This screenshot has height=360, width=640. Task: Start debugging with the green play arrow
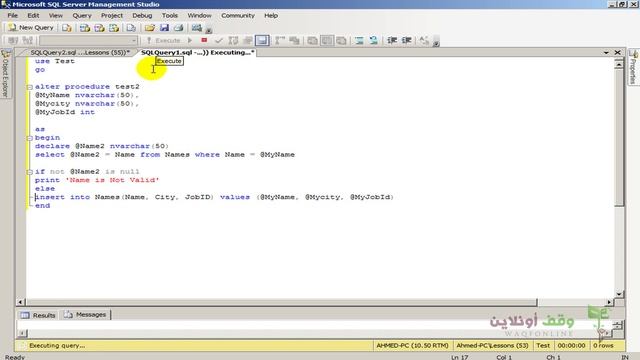coord(190,40)
